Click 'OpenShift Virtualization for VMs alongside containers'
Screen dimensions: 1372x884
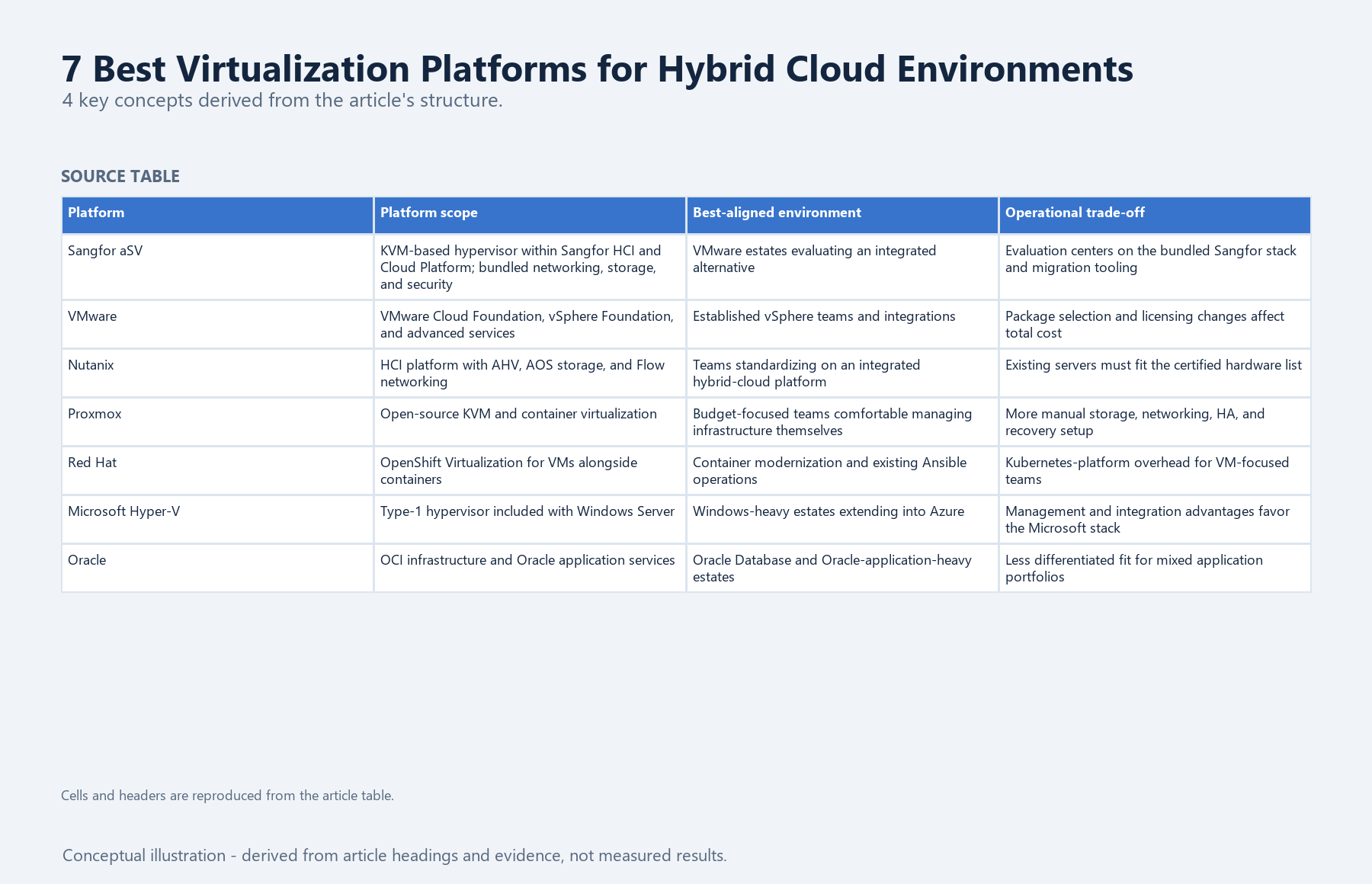point(530,470)
